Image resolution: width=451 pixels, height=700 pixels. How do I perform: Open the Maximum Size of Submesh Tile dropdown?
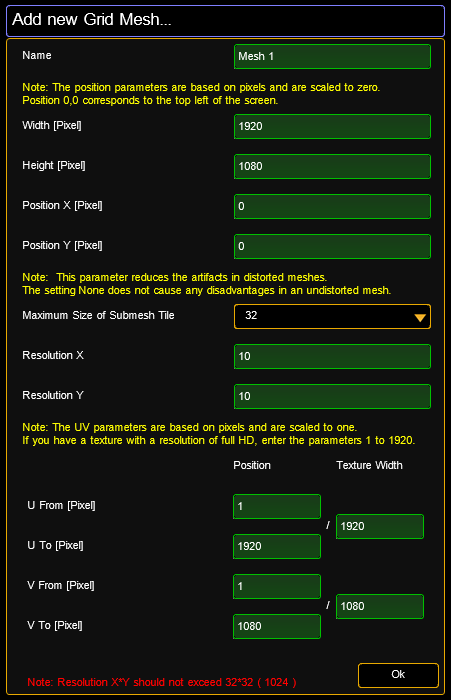(332, 317)
